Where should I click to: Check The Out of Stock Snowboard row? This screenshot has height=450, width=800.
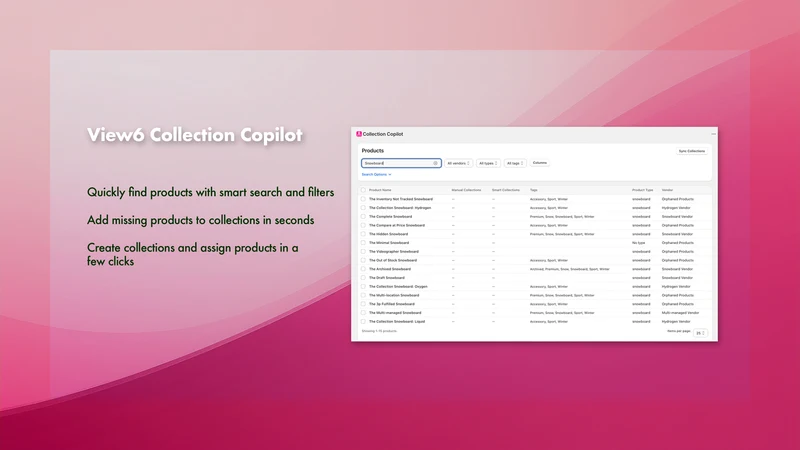tap(363, 260)
